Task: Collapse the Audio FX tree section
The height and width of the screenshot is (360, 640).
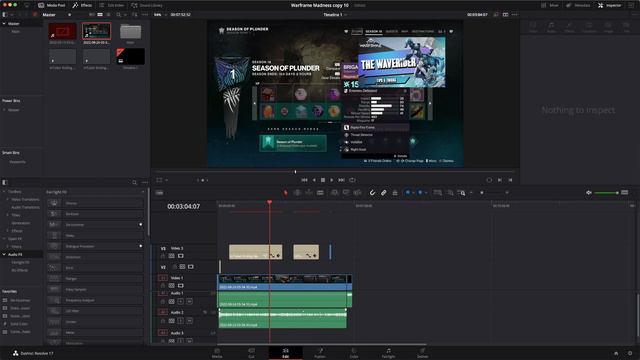Action: tap(4, 254)
